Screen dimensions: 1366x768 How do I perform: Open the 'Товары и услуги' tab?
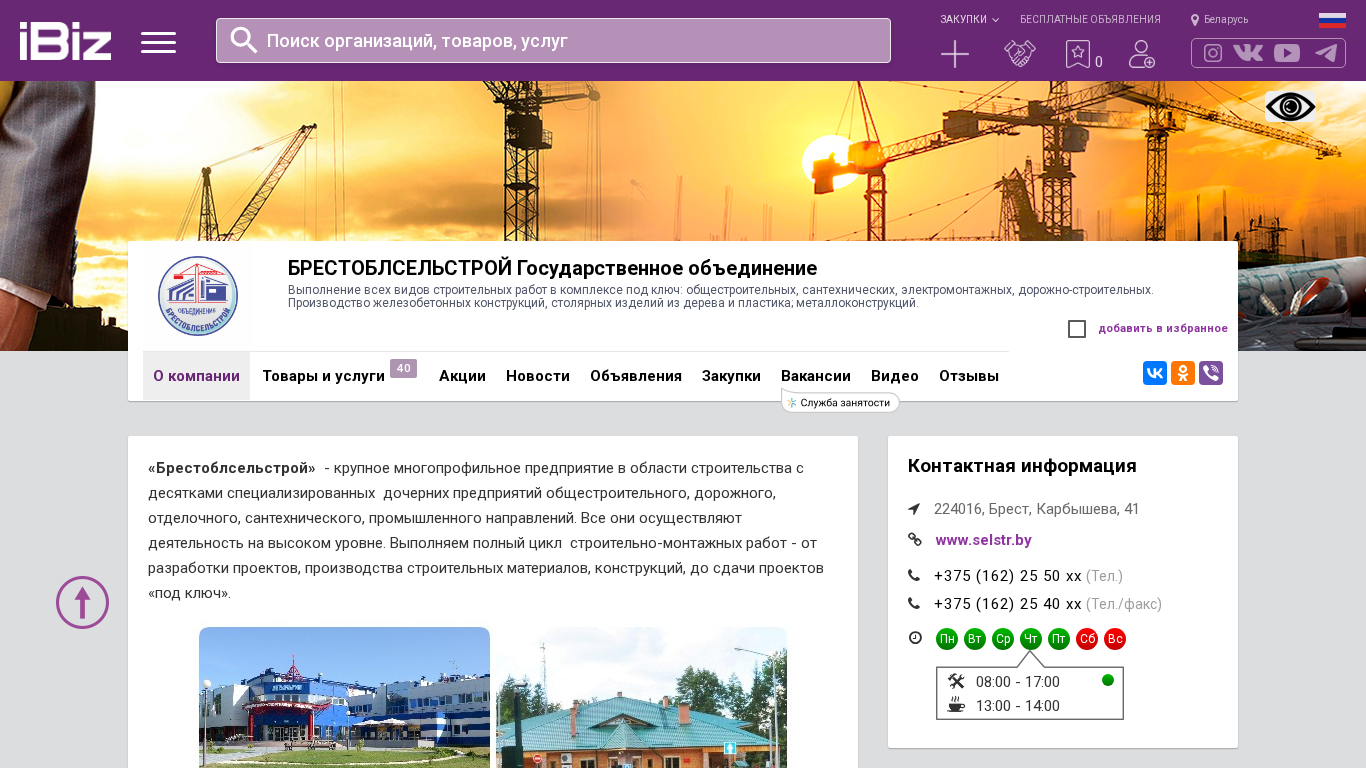[x=323, y=376]
